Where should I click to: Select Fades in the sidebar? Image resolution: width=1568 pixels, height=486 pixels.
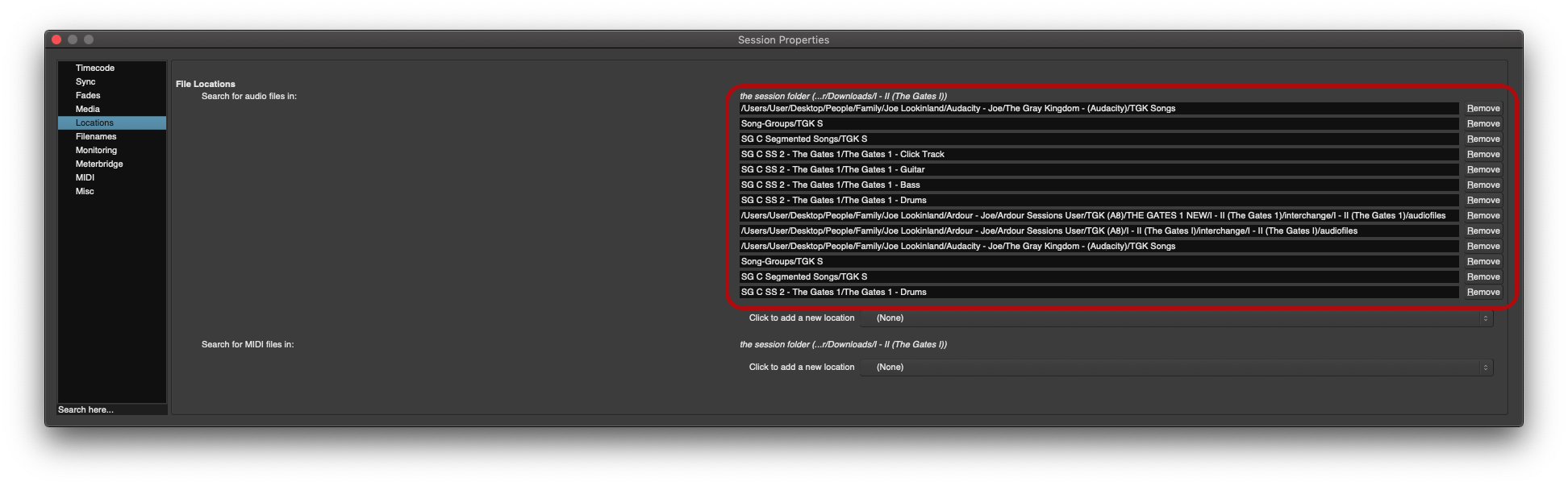pyautogui.click(x=88, y=95)
